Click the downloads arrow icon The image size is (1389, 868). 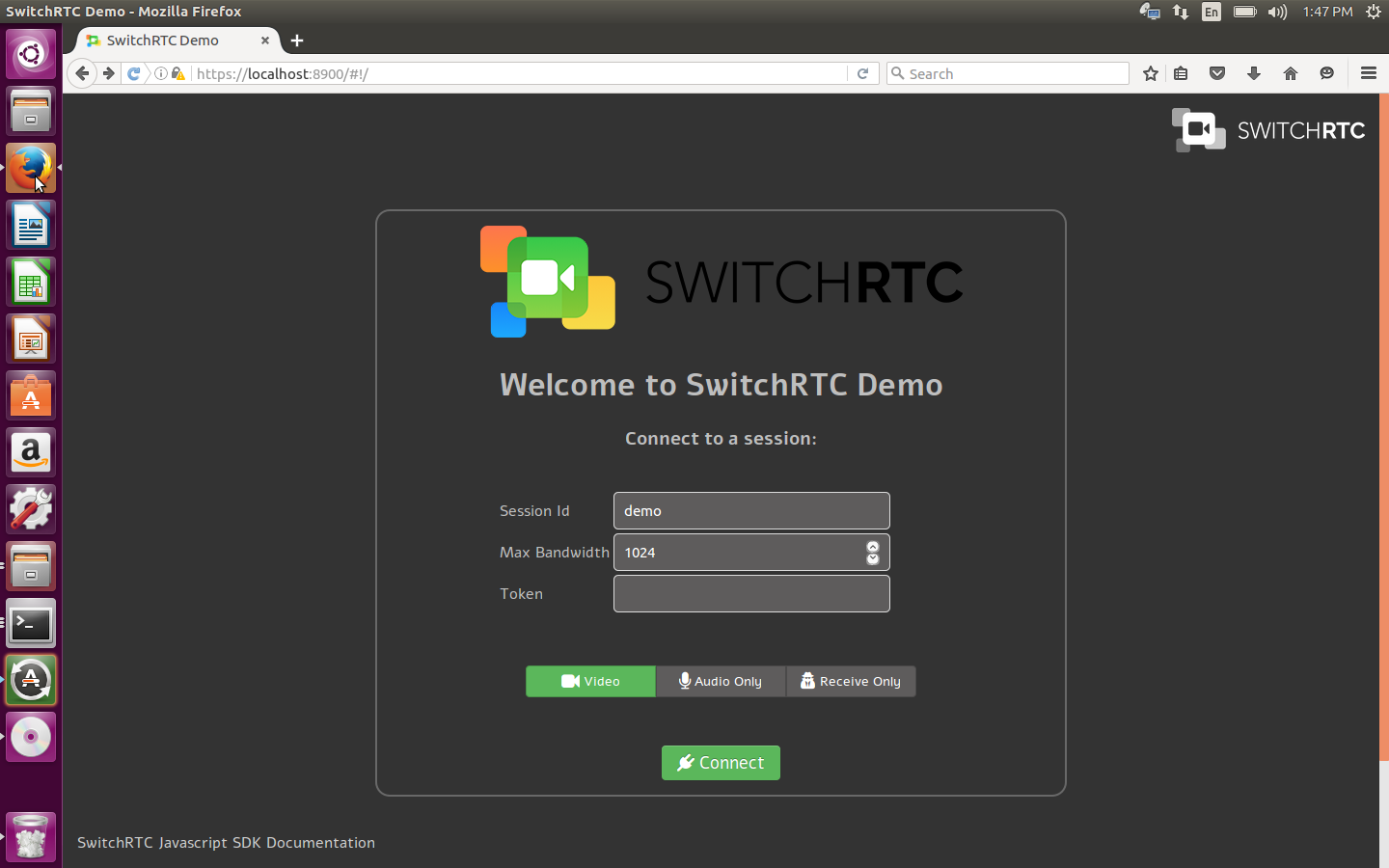(x=1253, y=73)
